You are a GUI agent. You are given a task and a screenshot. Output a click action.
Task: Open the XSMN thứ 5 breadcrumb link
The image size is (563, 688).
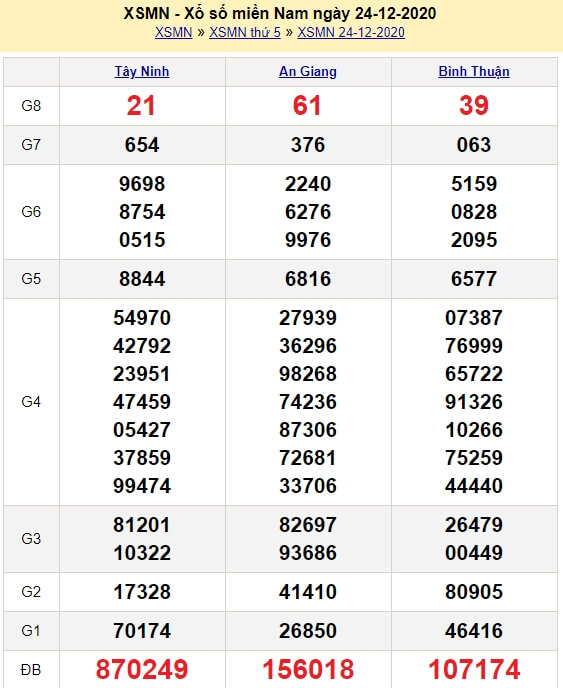click(245, 32)
